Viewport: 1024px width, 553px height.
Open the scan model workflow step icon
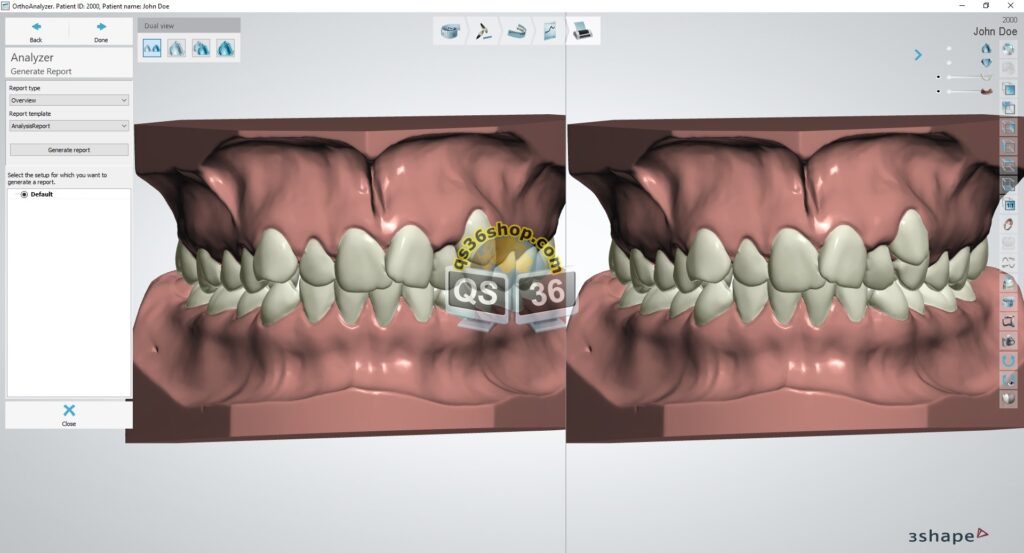click(449, 31)
